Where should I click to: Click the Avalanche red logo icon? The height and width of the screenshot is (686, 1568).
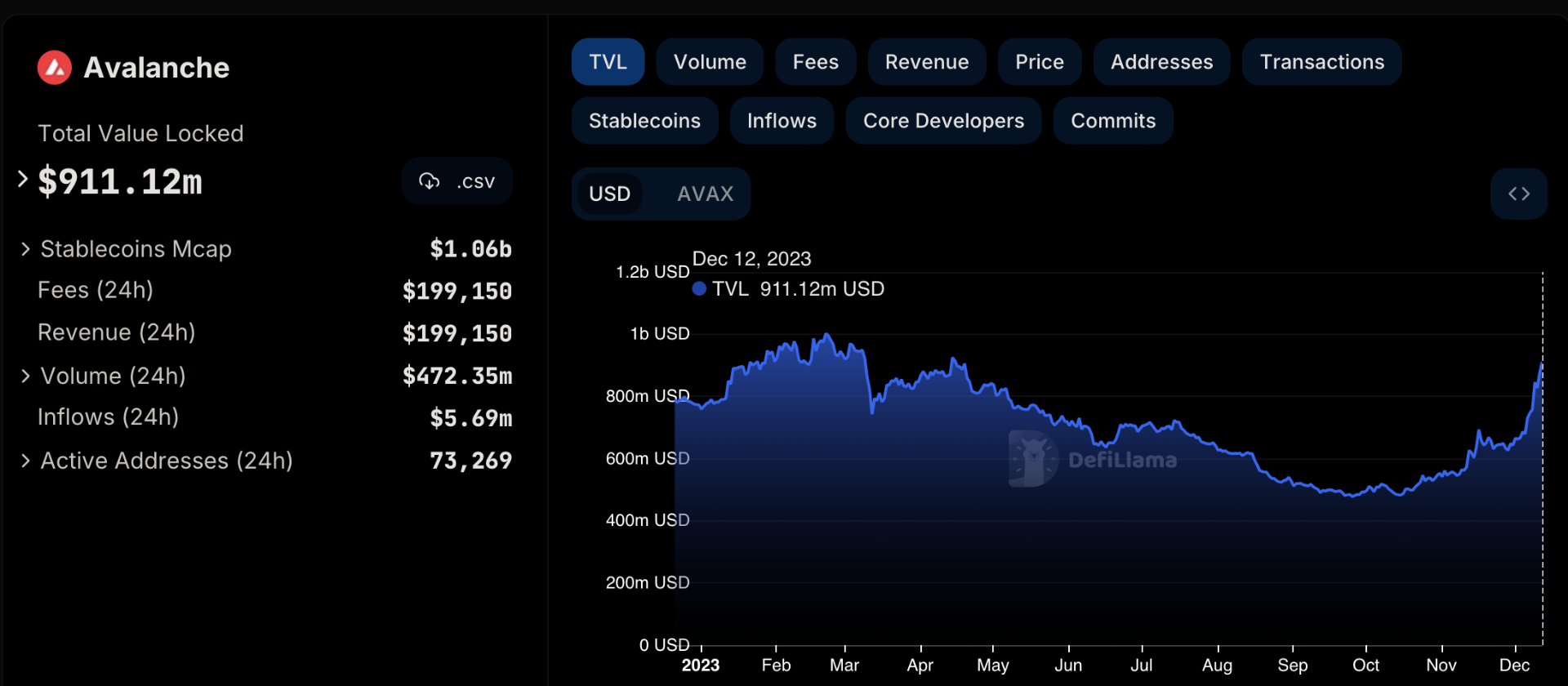55,68
